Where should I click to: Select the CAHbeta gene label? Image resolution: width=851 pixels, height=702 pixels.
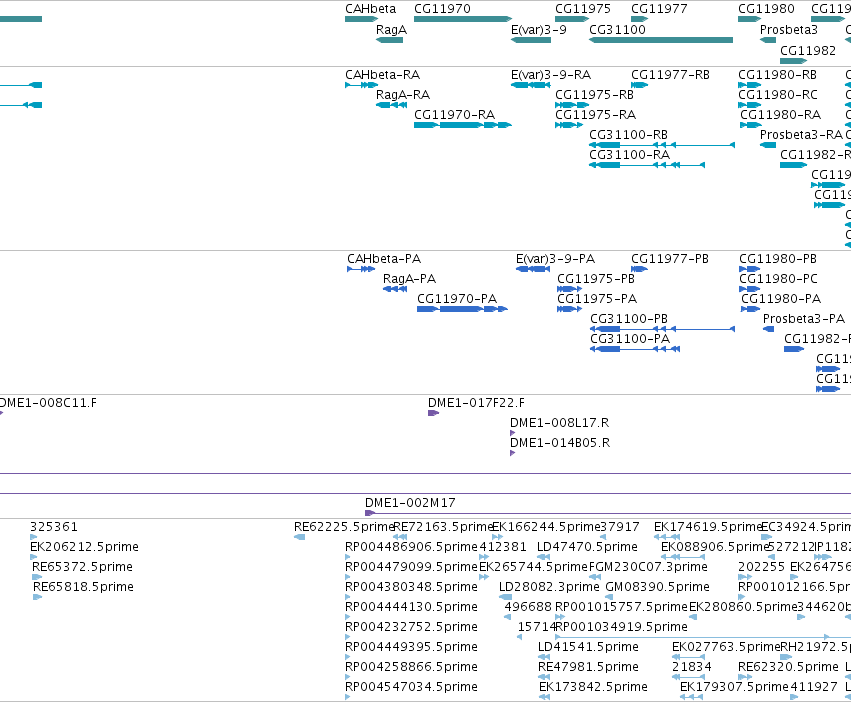(x=370, y=9)
